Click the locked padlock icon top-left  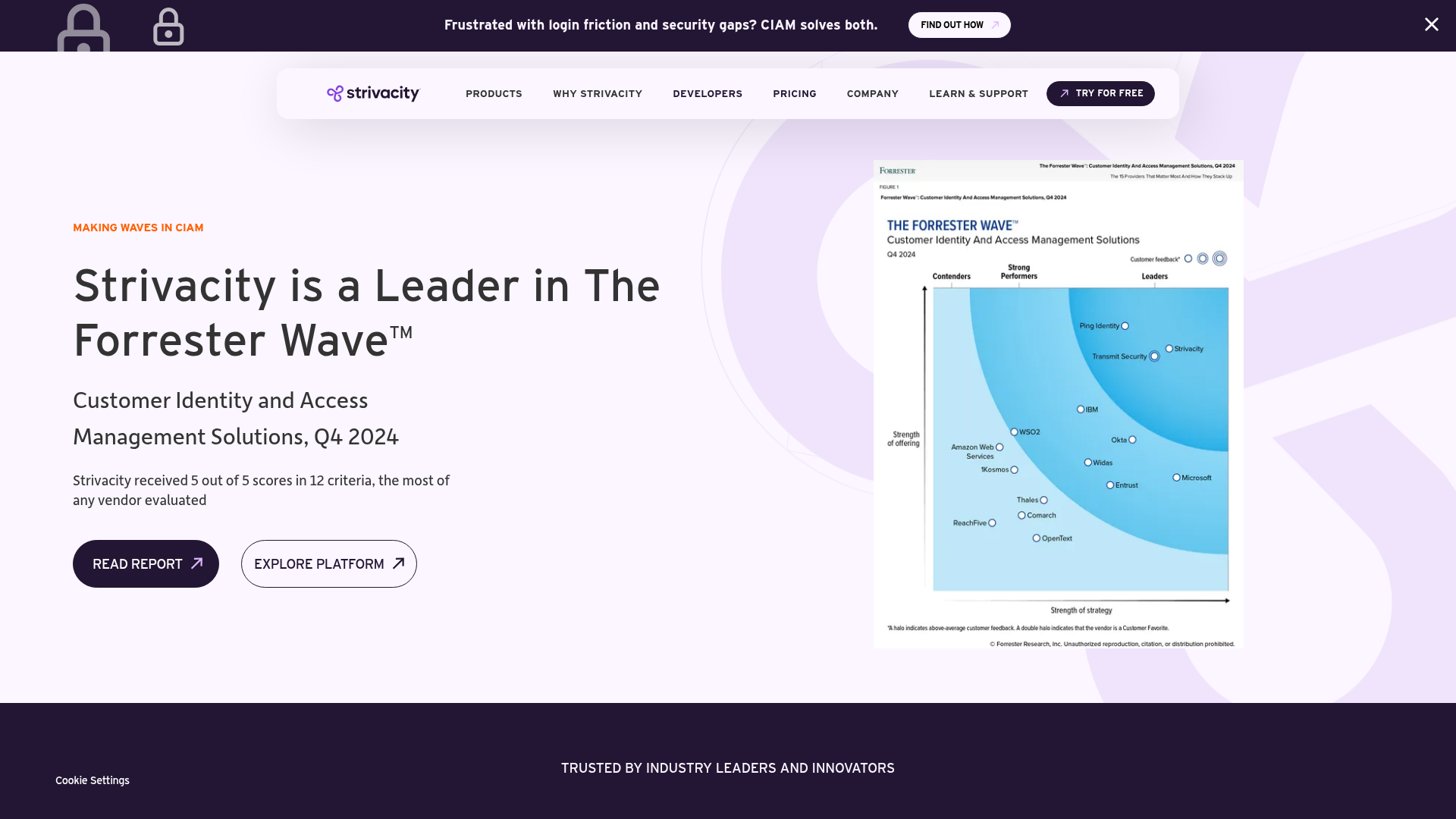coord(168,27)
